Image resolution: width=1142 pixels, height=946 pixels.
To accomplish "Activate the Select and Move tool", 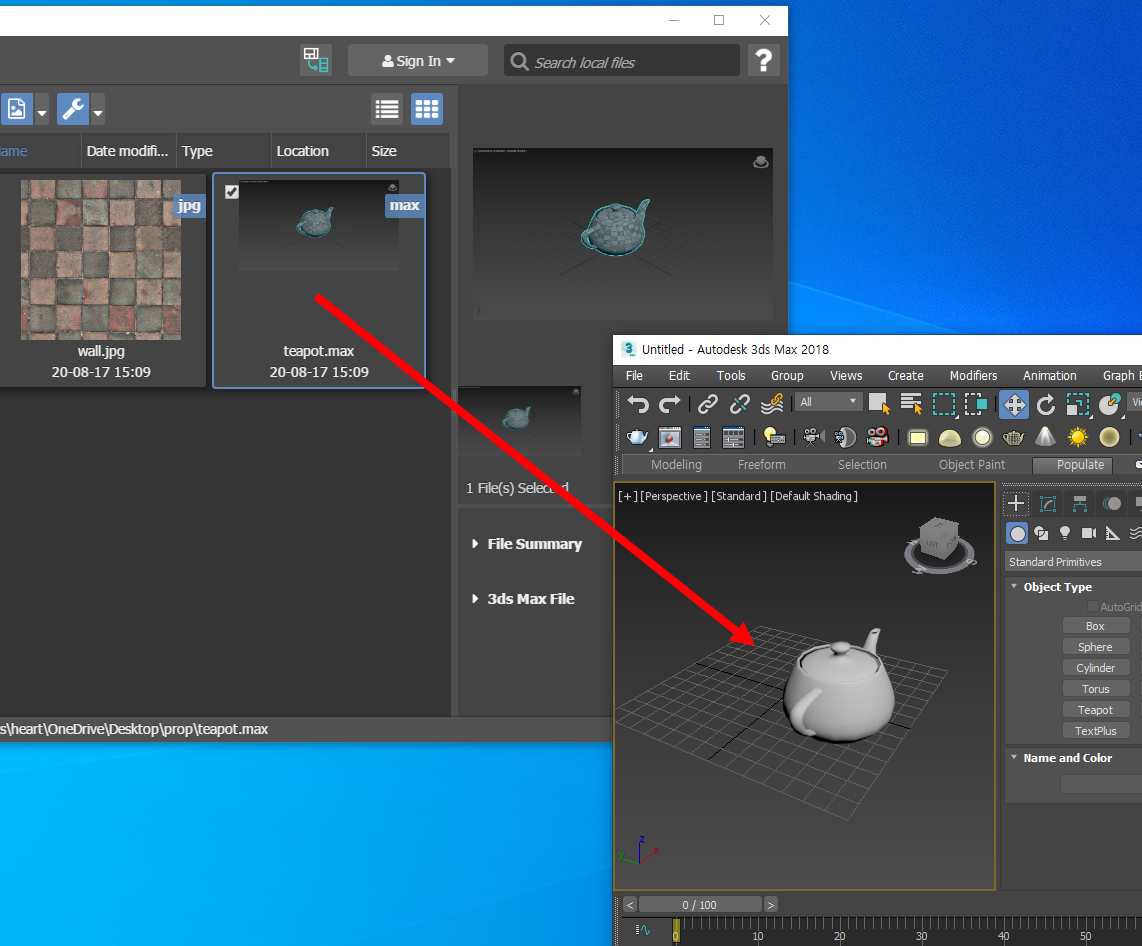I will pos(1014,404).
